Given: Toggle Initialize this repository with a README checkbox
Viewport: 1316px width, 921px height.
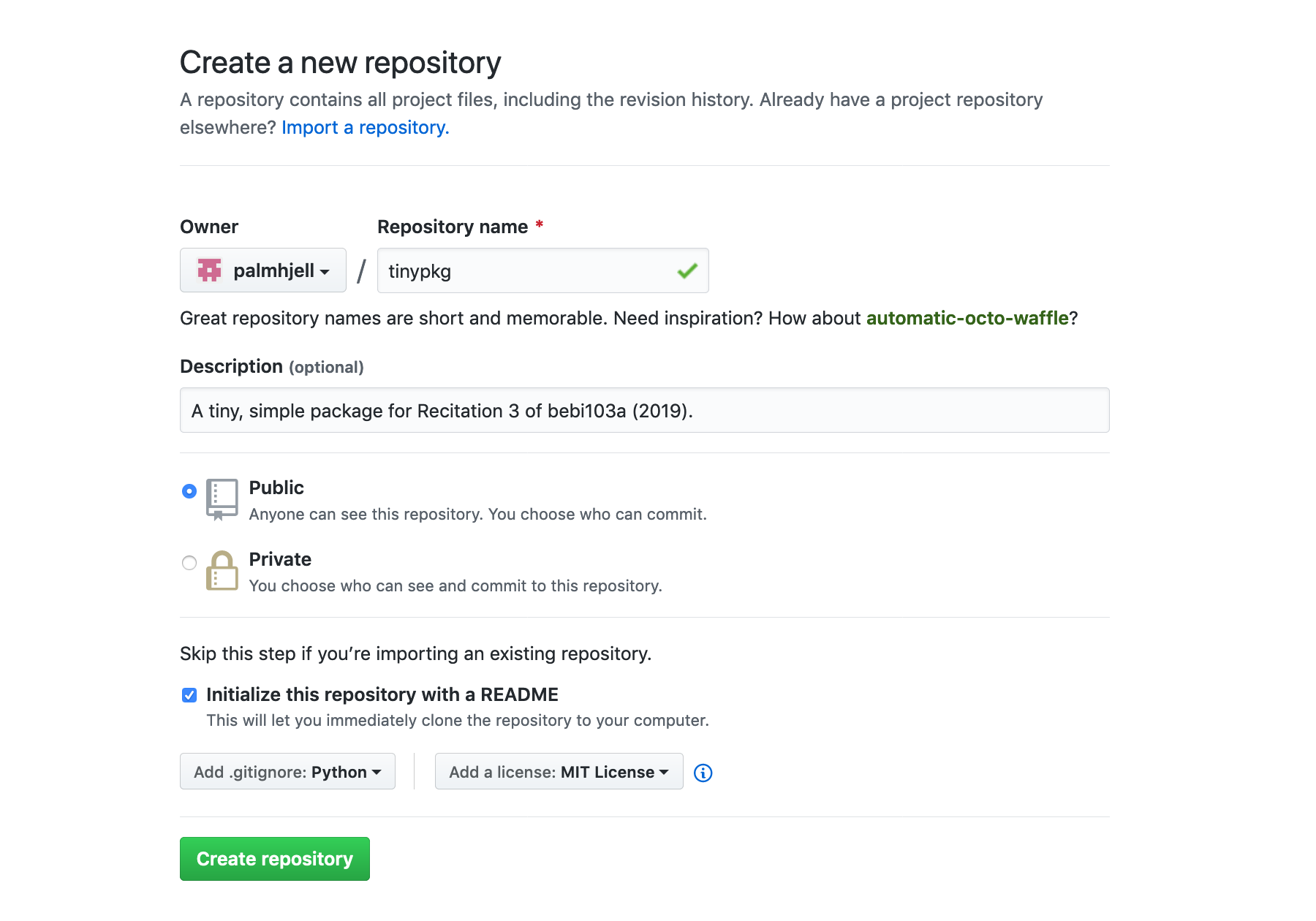Looking at the screenshot, I should pos(189,695).
